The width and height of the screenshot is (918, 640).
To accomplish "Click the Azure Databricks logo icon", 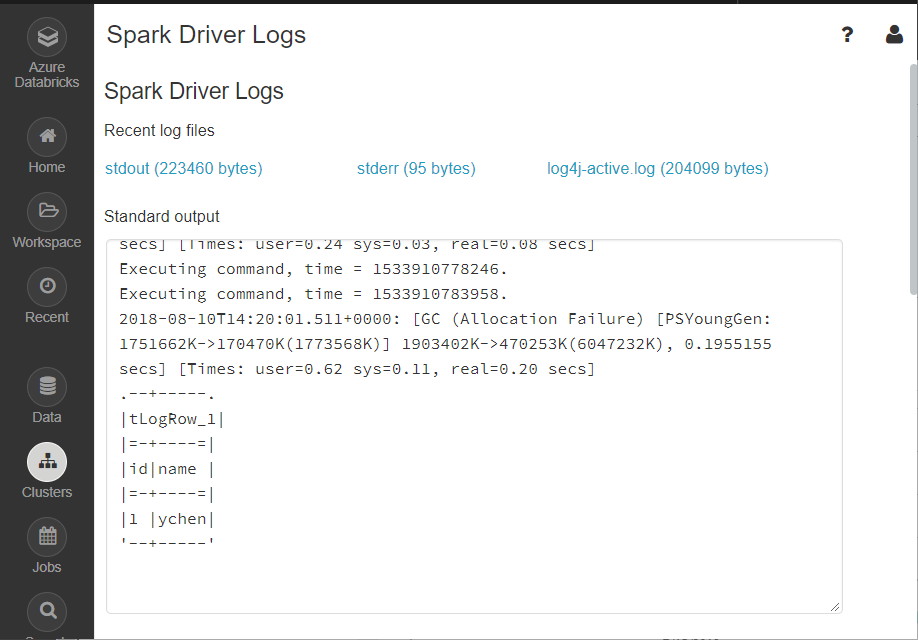I will [x=47, y=38].
